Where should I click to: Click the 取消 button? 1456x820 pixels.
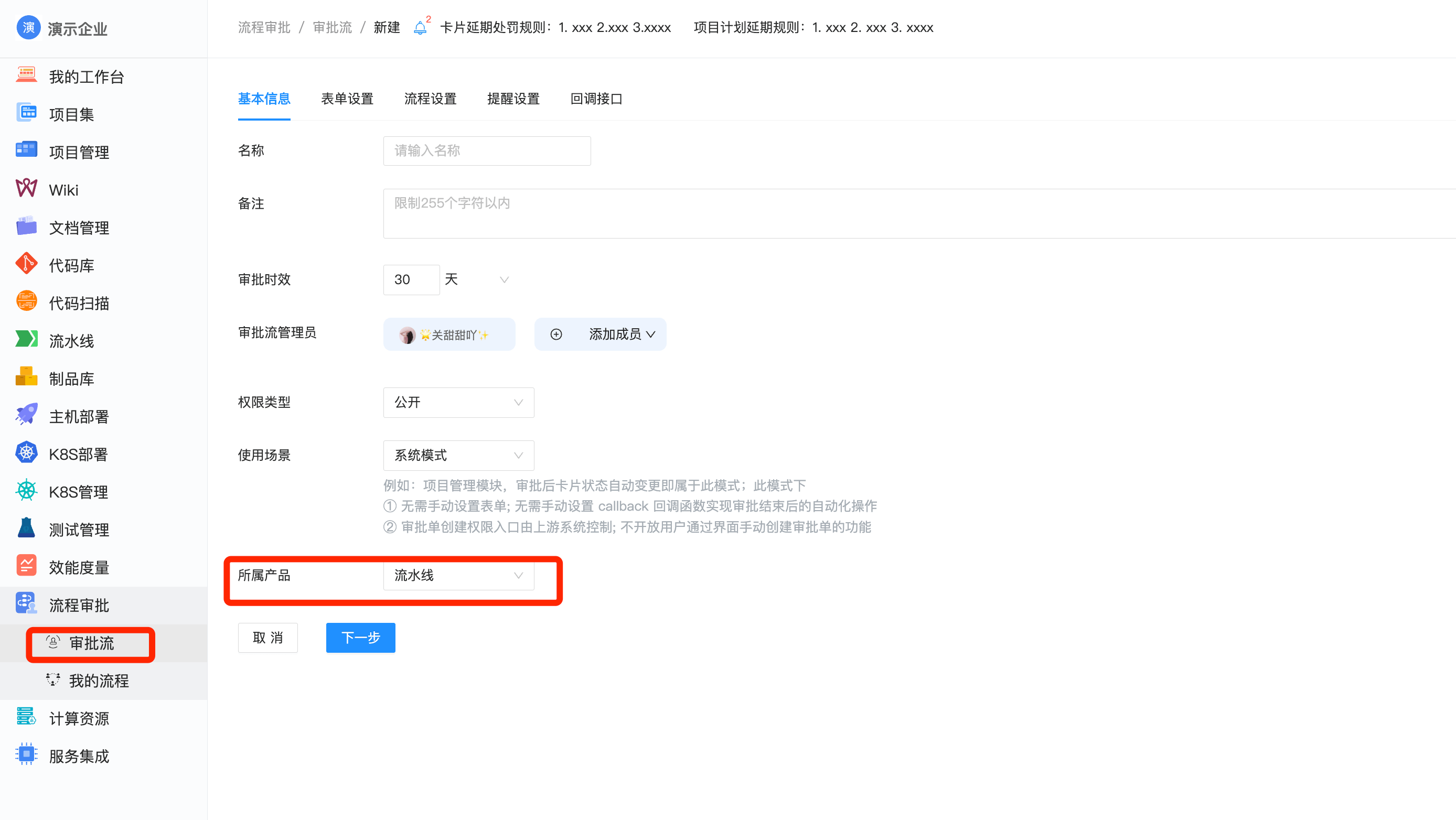point(267,638)
